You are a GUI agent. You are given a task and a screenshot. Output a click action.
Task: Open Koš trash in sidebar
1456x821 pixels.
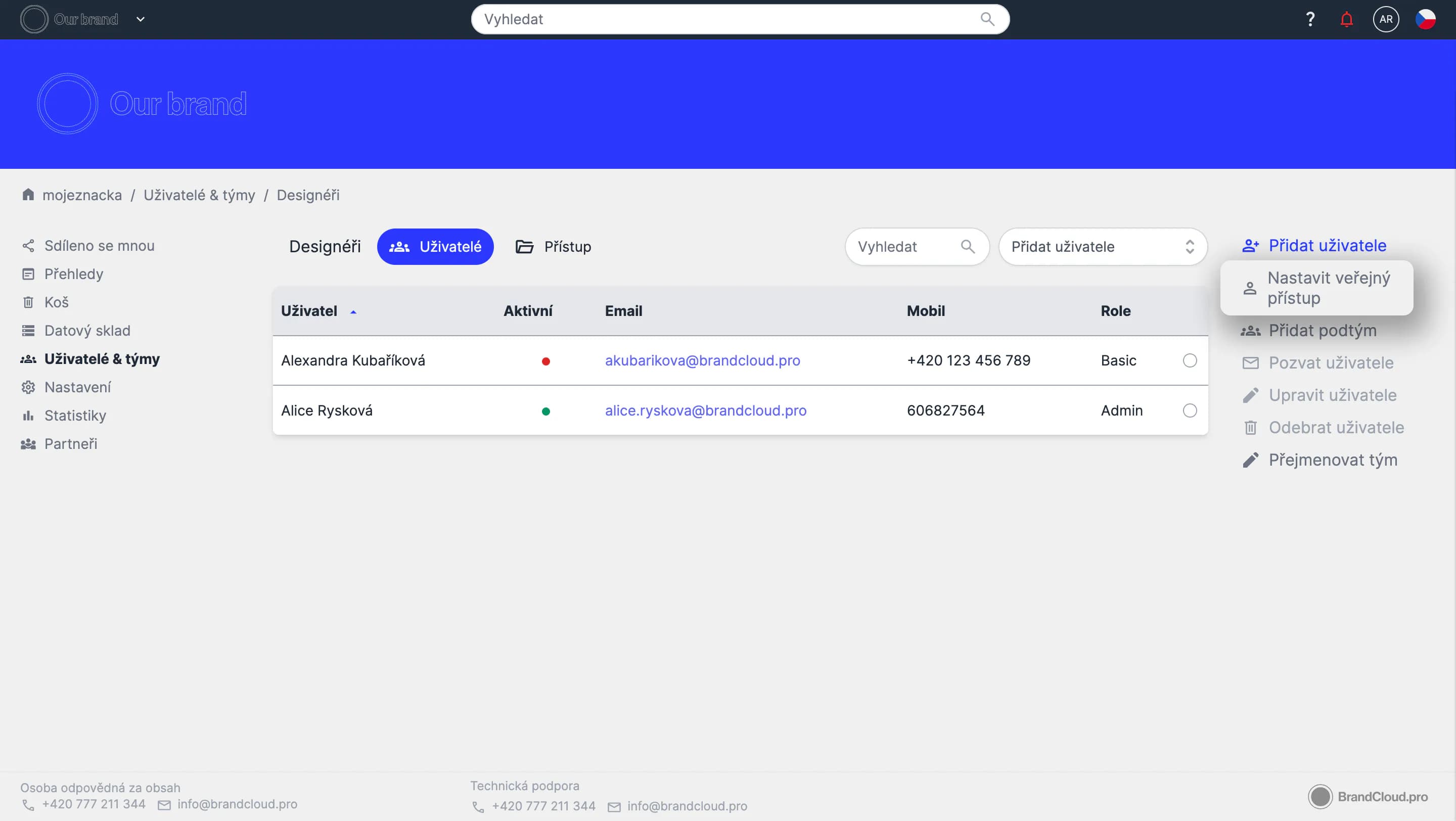click(x=56, y=302)
